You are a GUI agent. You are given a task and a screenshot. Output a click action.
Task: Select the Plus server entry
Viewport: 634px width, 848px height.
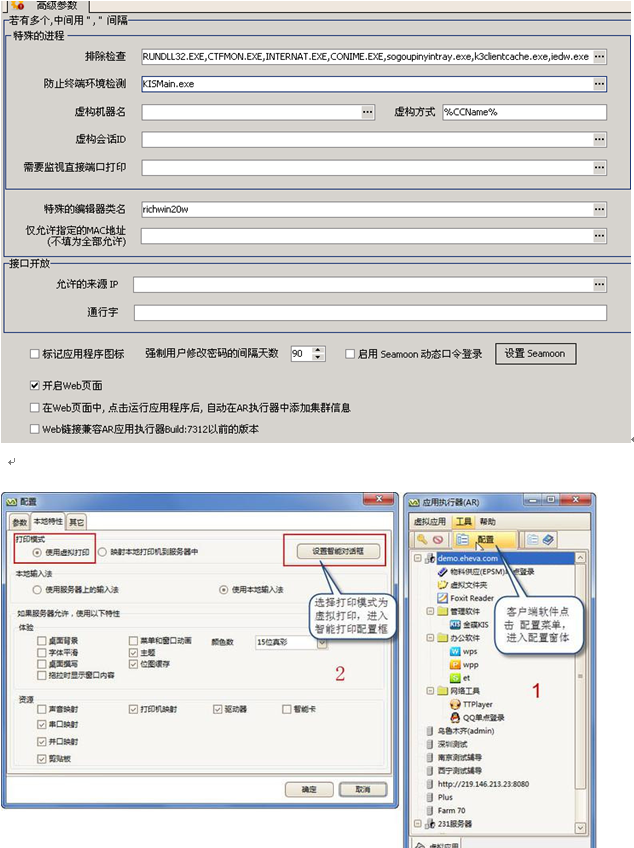pos(439,797)
